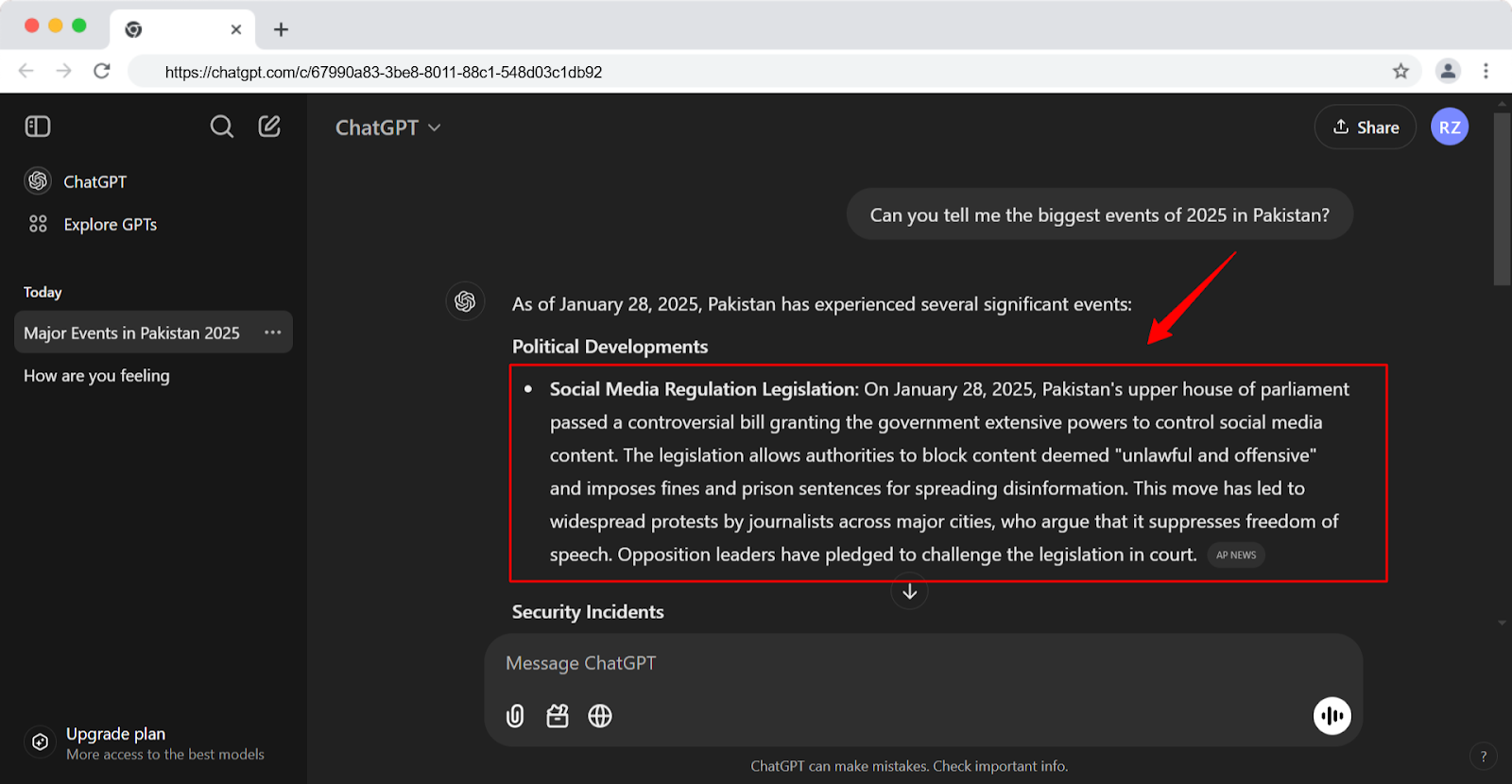Open browser profile icon
1512x784 pixels.
(x=1448, y=71)
